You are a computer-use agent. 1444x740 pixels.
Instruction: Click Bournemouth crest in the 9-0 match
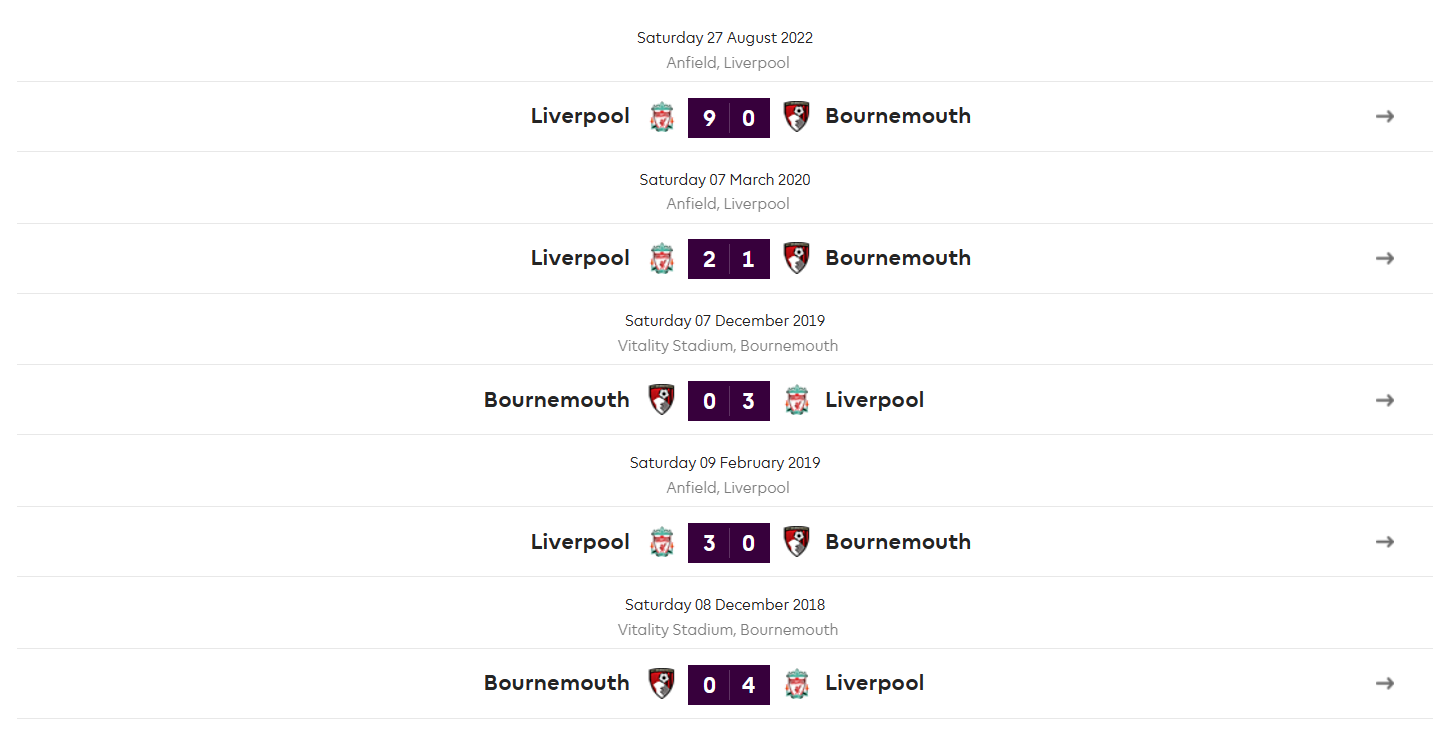coord(796,117)
